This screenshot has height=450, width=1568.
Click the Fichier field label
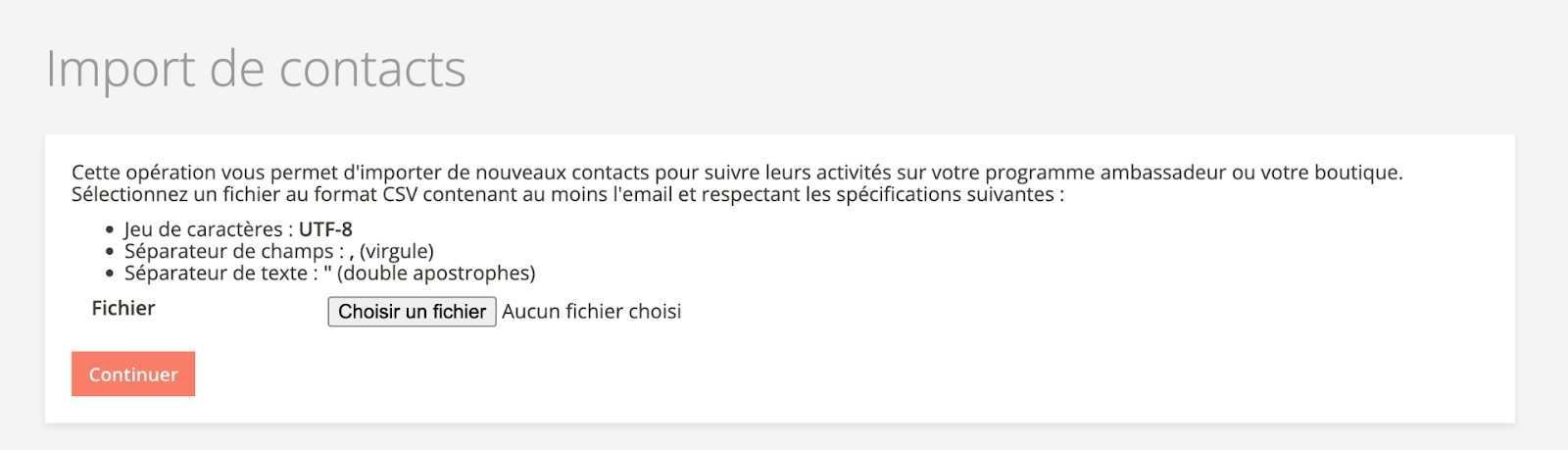123,309
